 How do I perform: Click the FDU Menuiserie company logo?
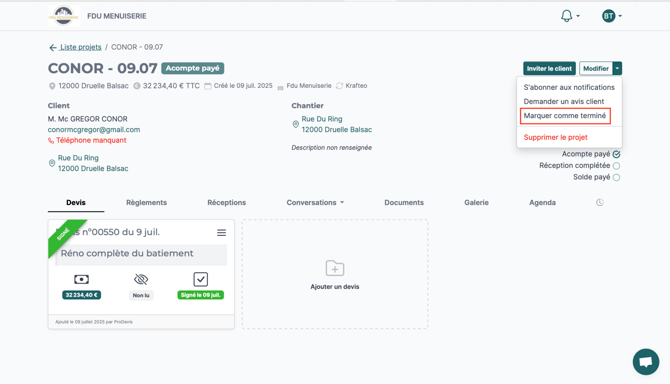(x=64, y=16)
